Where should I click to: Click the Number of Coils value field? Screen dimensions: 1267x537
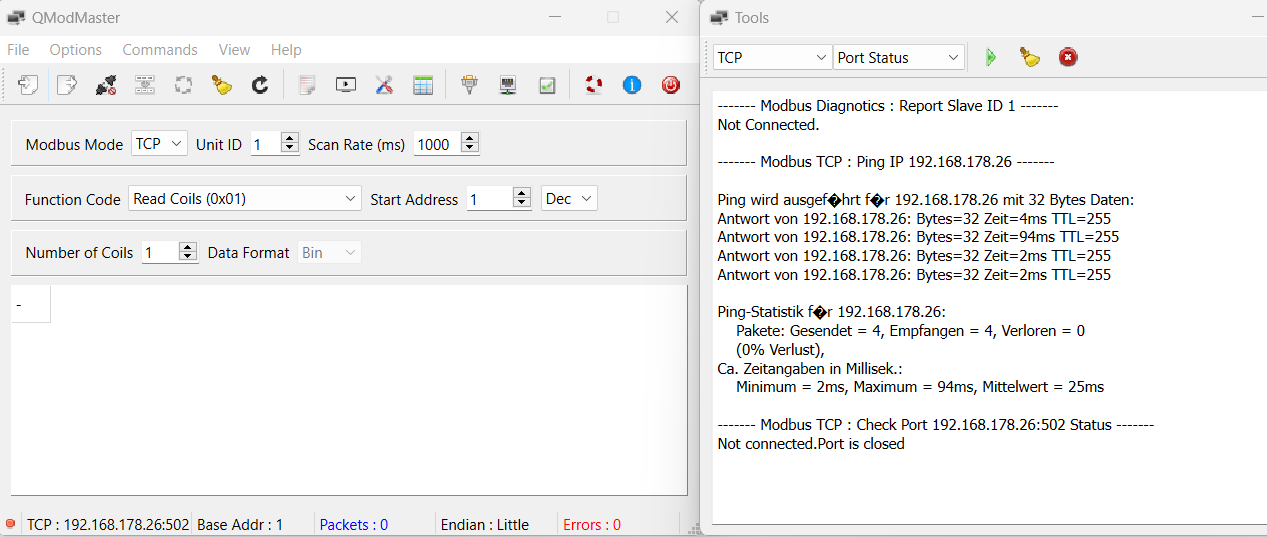point(160,253)
